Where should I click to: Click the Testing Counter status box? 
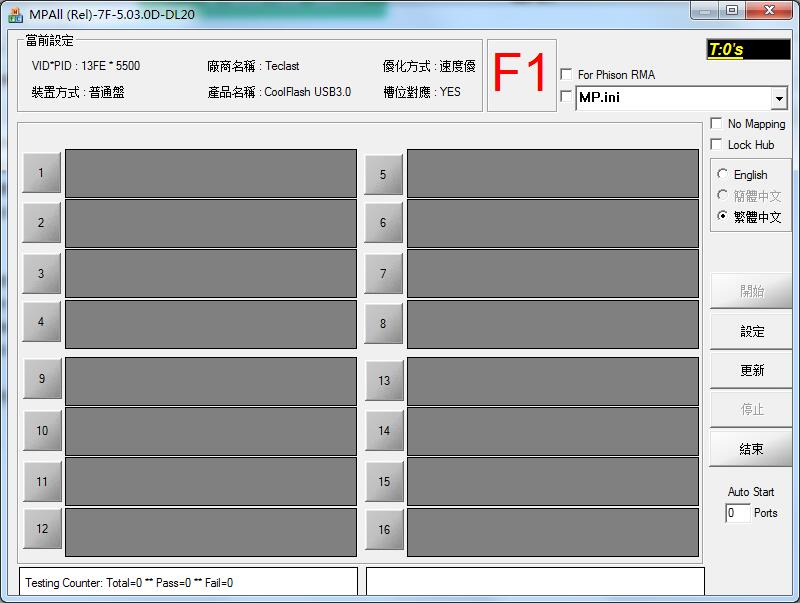(188, 582)
